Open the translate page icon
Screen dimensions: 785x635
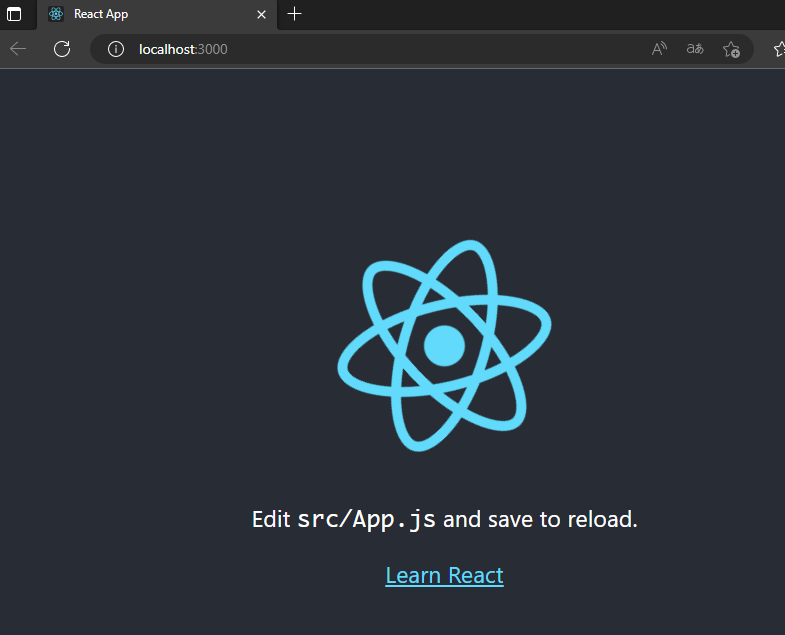695,49
